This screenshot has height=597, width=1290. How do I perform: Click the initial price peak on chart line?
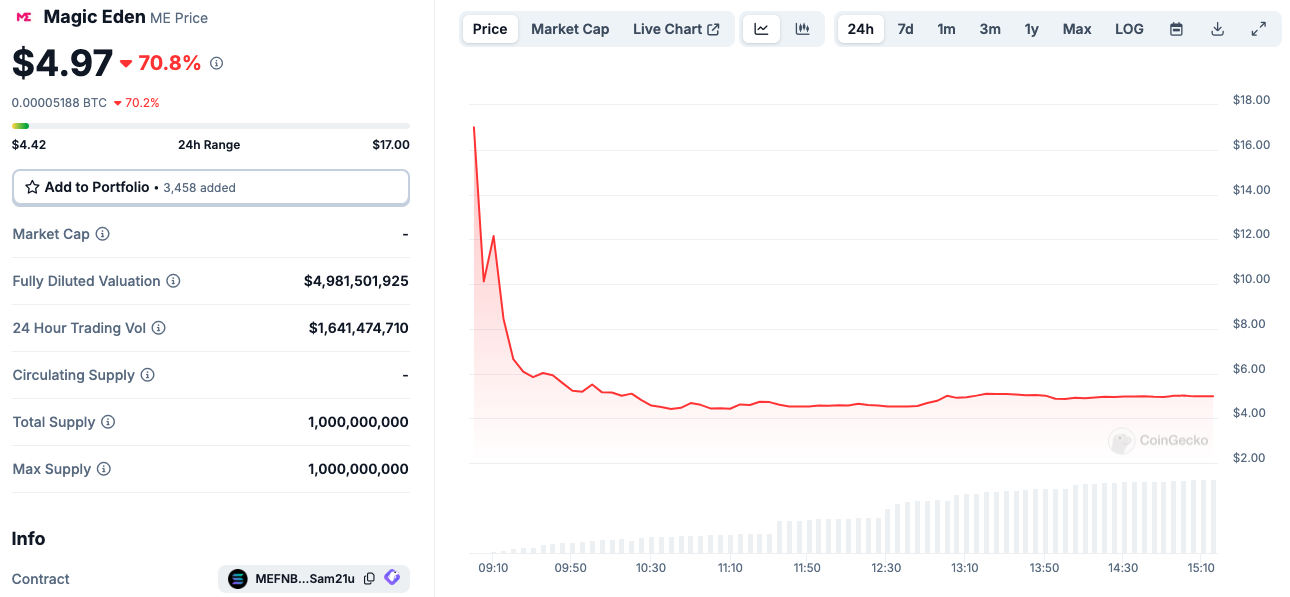click(x=474, y=127)
